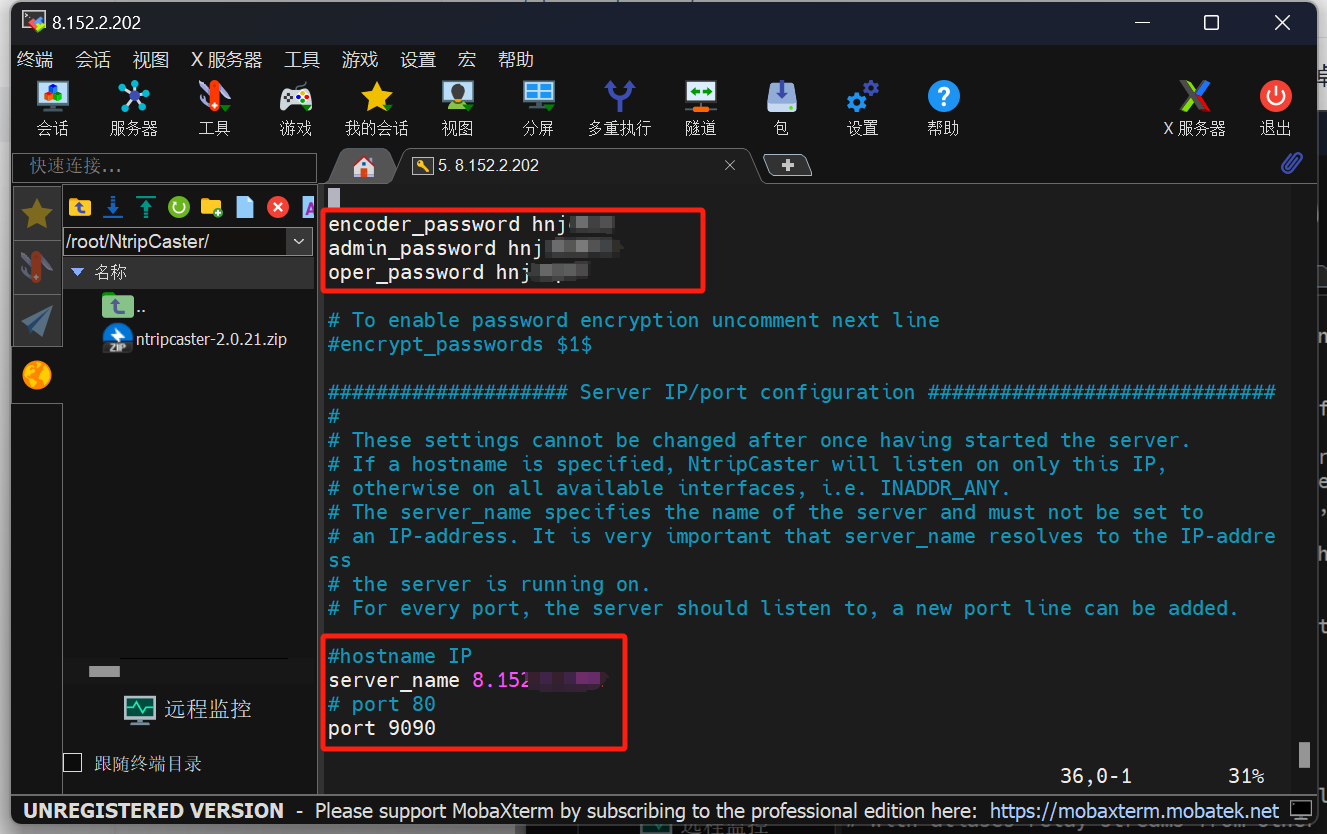Open the 帮助 menu in menu bar

516,60
